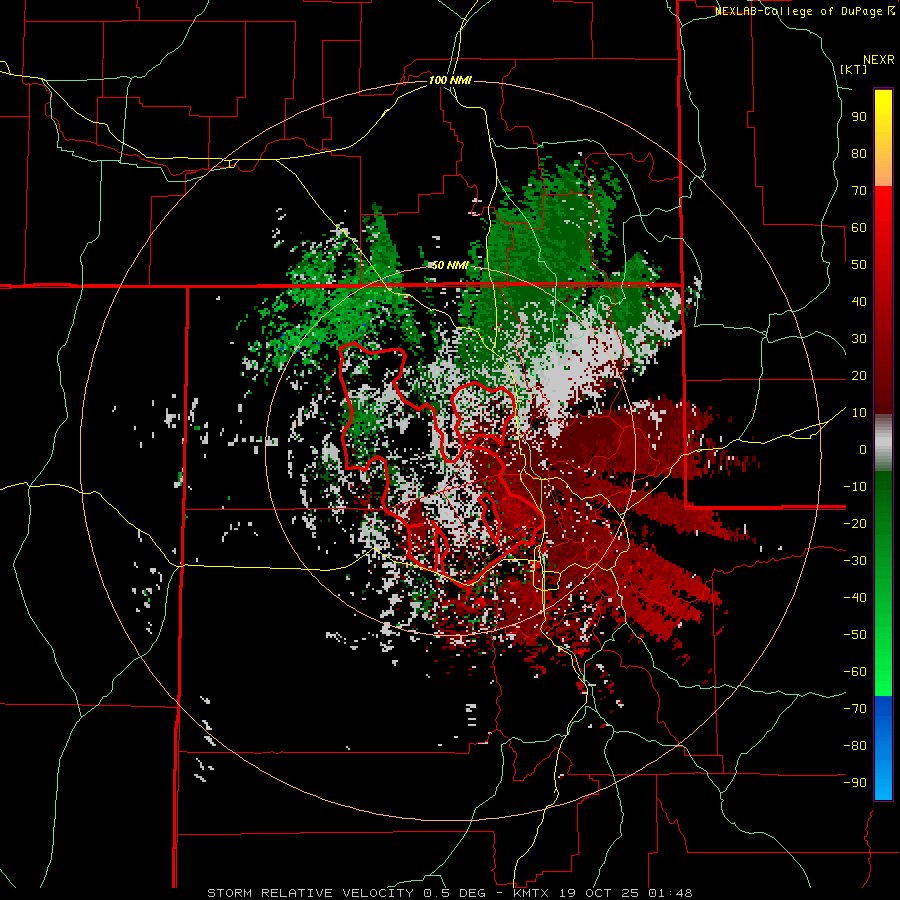Click the Storm Relative Velocity KMTX caption
This screenshot has height=900, width=900.
tap(449, 893)
